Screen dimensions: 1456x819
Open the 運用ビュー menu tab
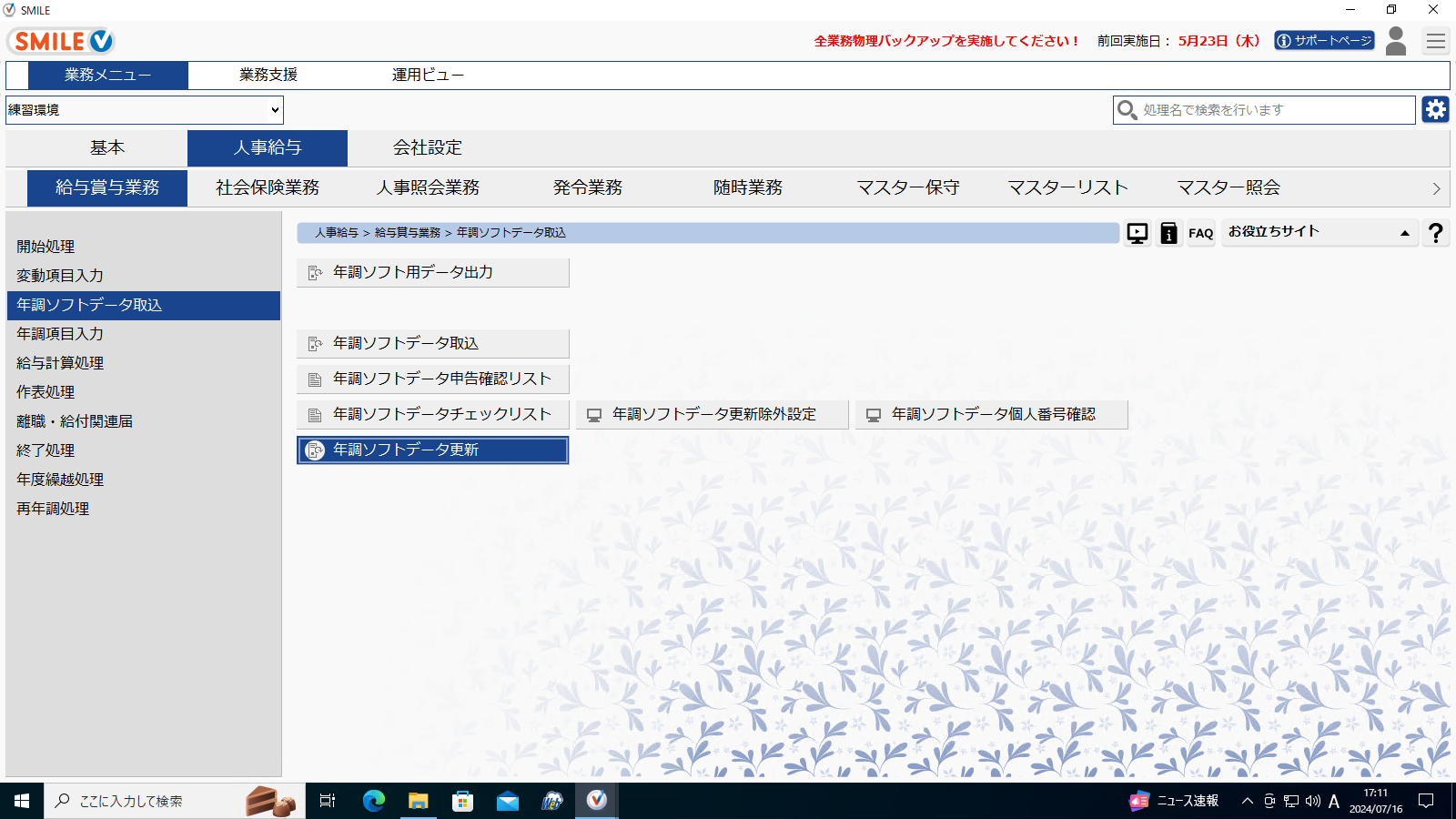[428, 75]
